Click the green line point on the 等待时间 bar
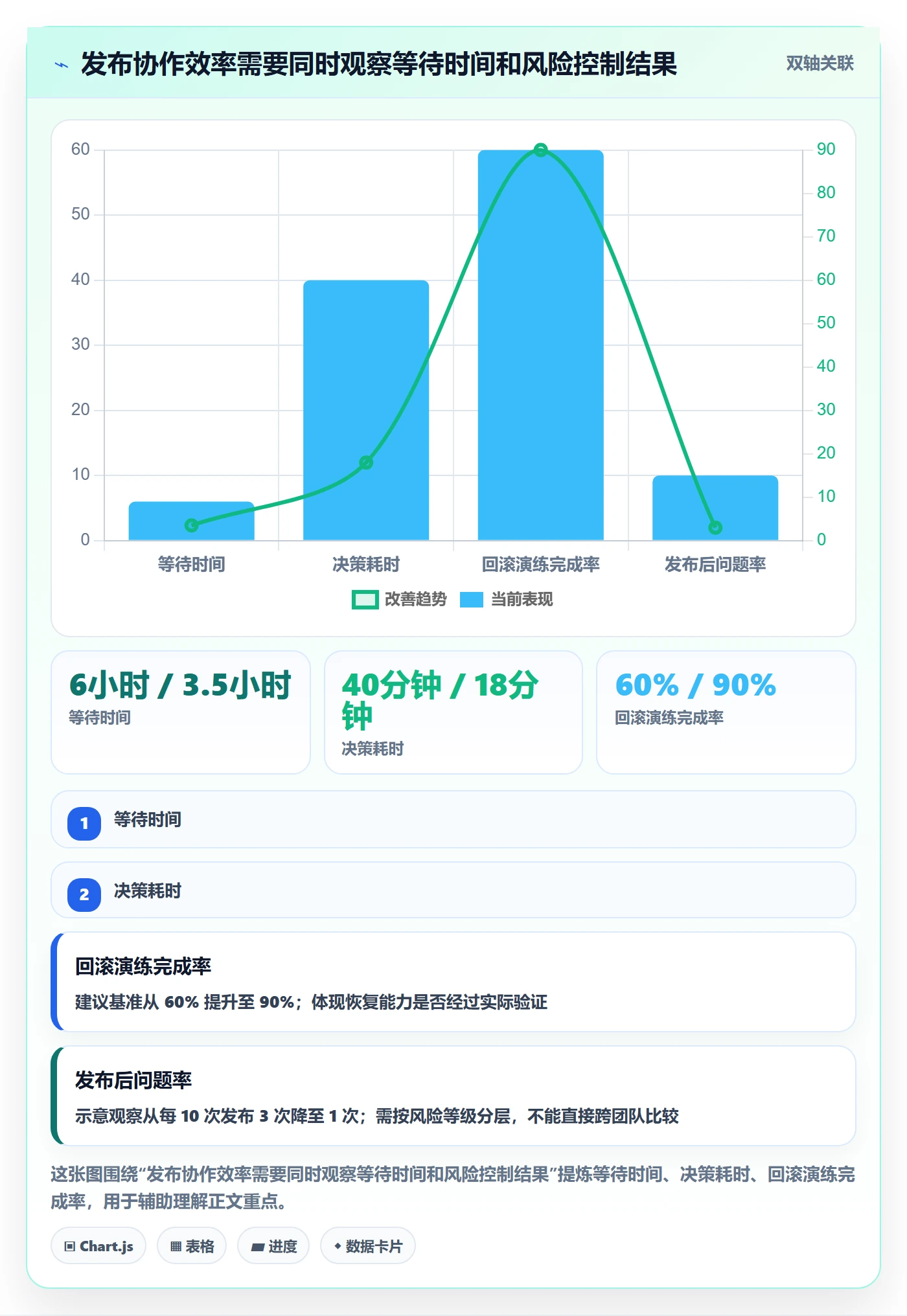The width and height of the screenshot is (907, 1316). tap(191, 525)
